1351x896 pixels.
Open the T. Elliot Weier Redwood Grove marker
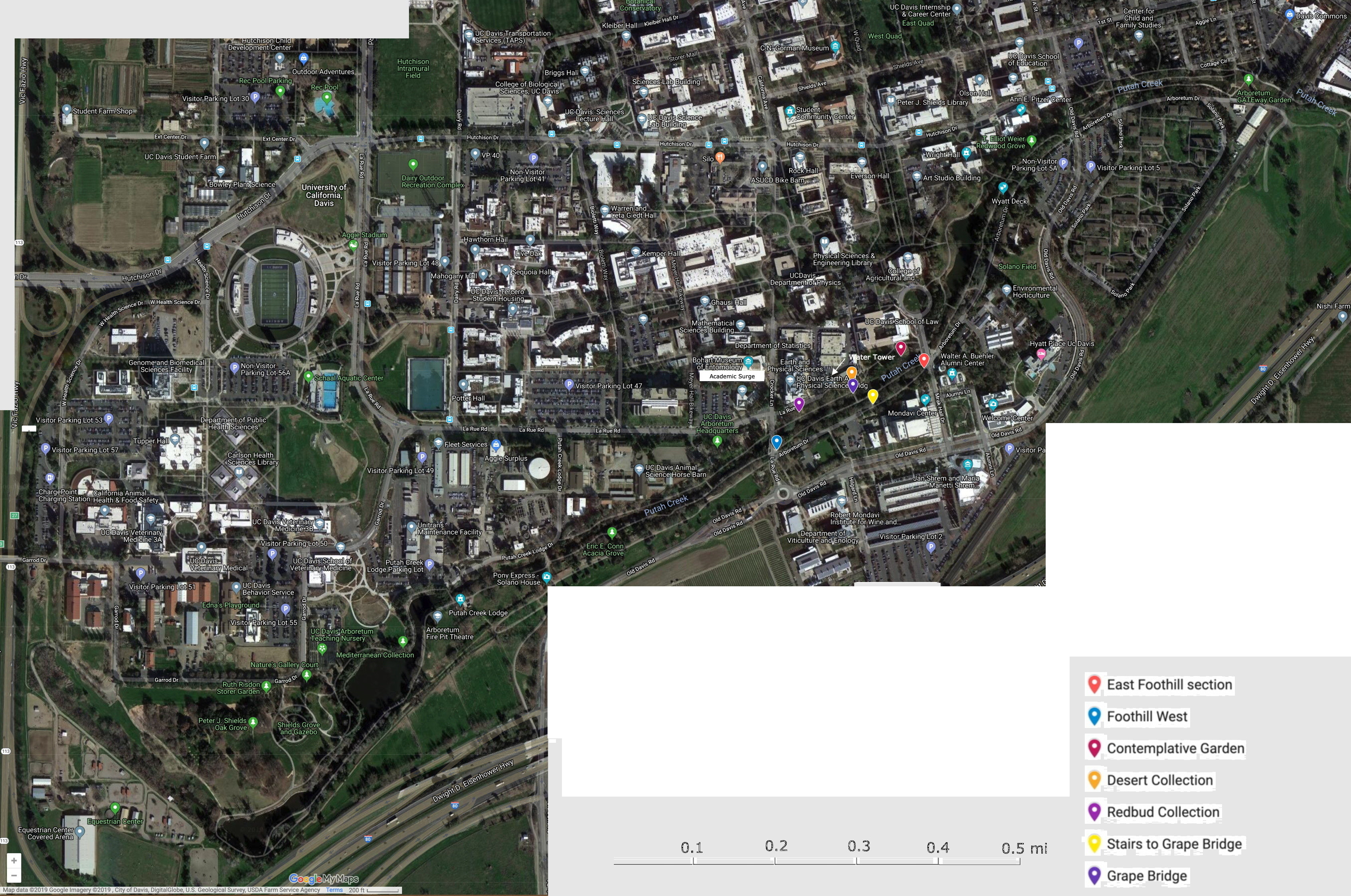pyautogui.click(x=1032, y=140)
